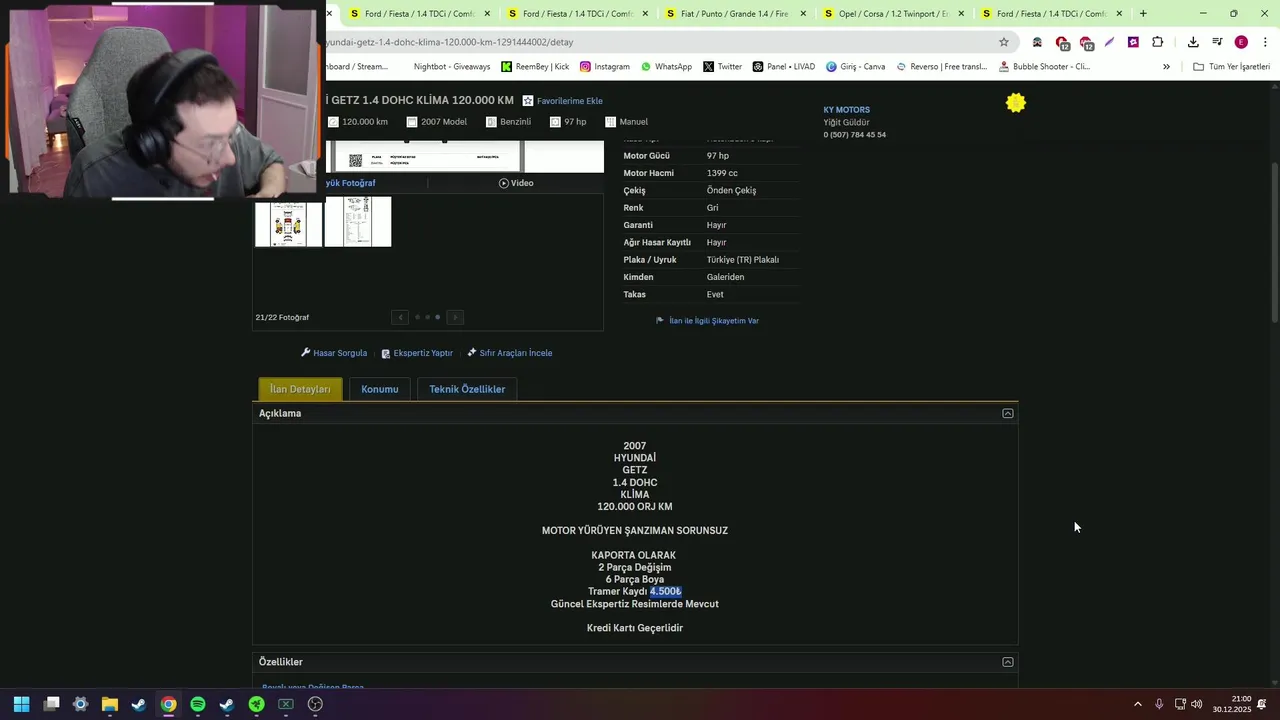Open the taskbar clock showing 21:00

tap(1232, 704)
